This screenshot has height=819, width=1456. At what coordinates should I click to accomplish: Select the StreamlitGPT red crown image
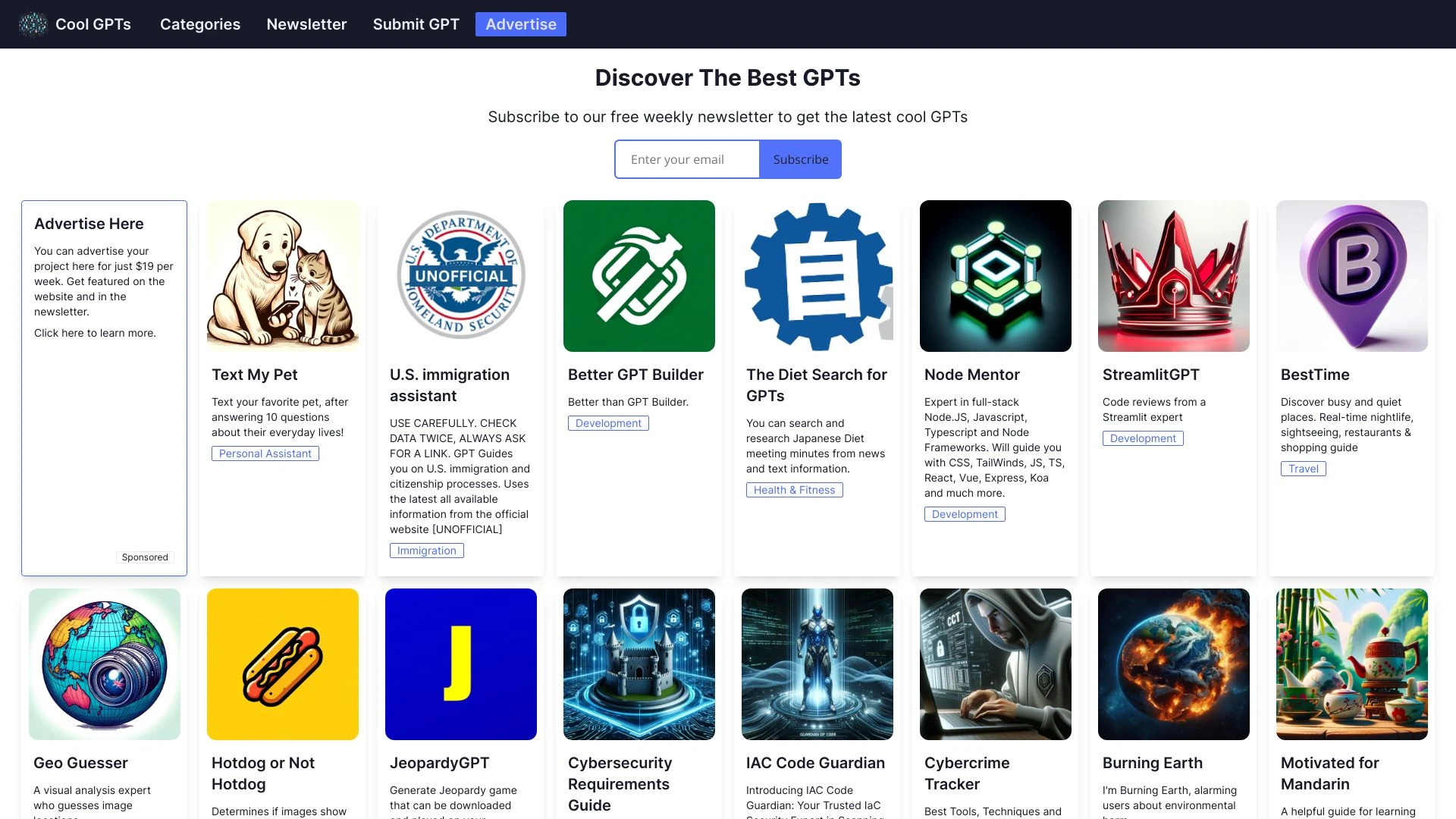pos(1173,275)
